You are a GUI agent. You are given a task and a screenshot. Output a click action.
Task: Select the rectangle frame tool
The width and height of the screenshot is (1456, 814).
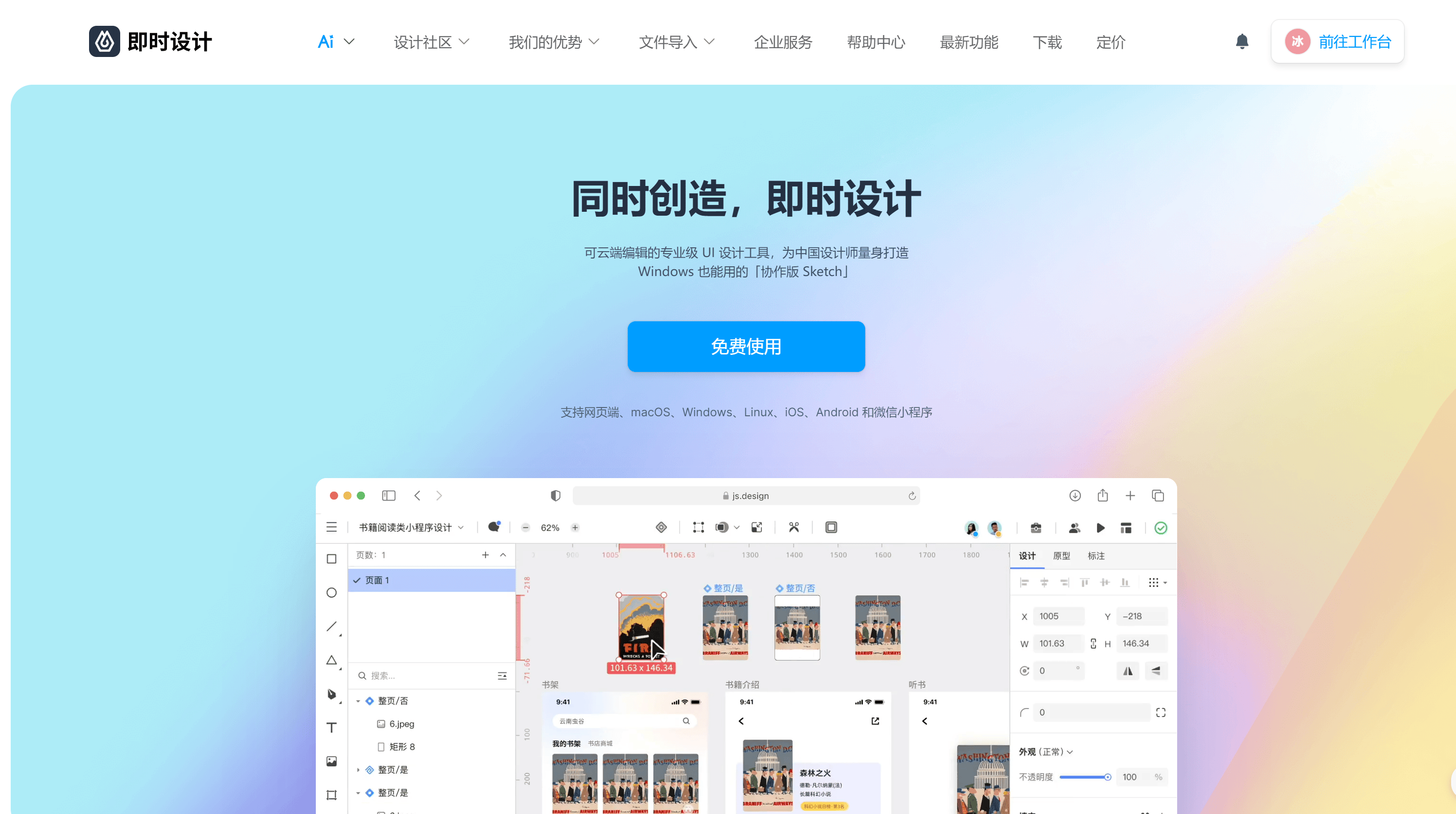point(332,558)
